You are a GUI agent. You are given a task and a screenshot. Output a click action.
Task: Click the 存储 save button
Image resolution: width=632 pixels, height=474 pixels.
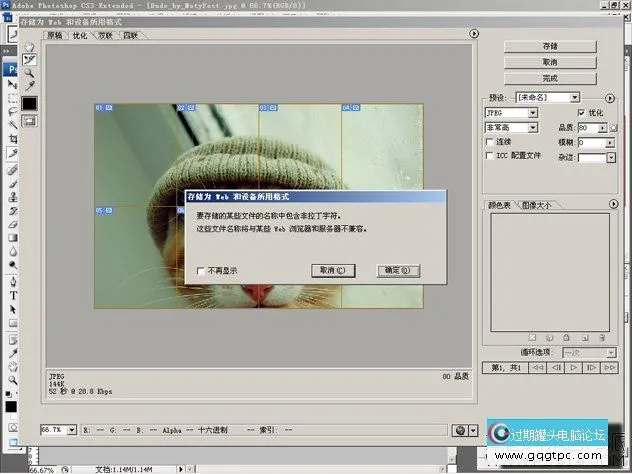click(550, 46)
